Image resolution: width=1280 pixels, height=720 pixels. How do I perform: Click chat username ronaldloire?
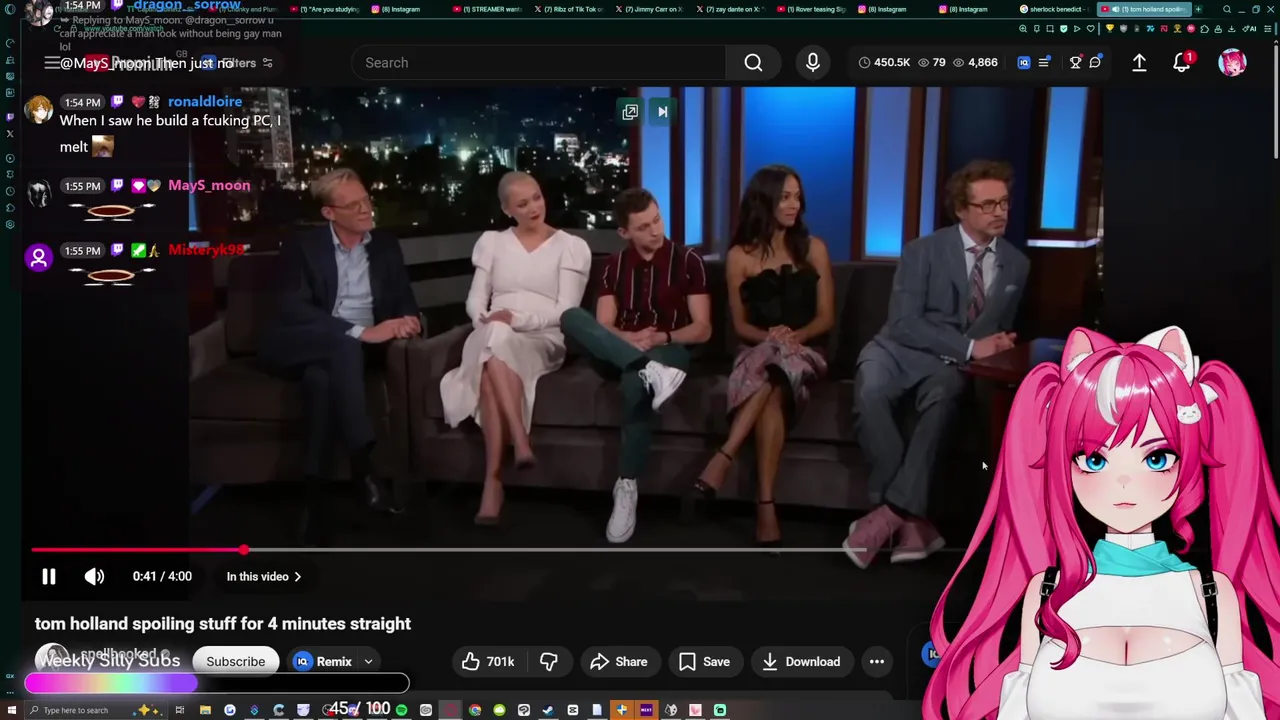click(x=205, y=102)
